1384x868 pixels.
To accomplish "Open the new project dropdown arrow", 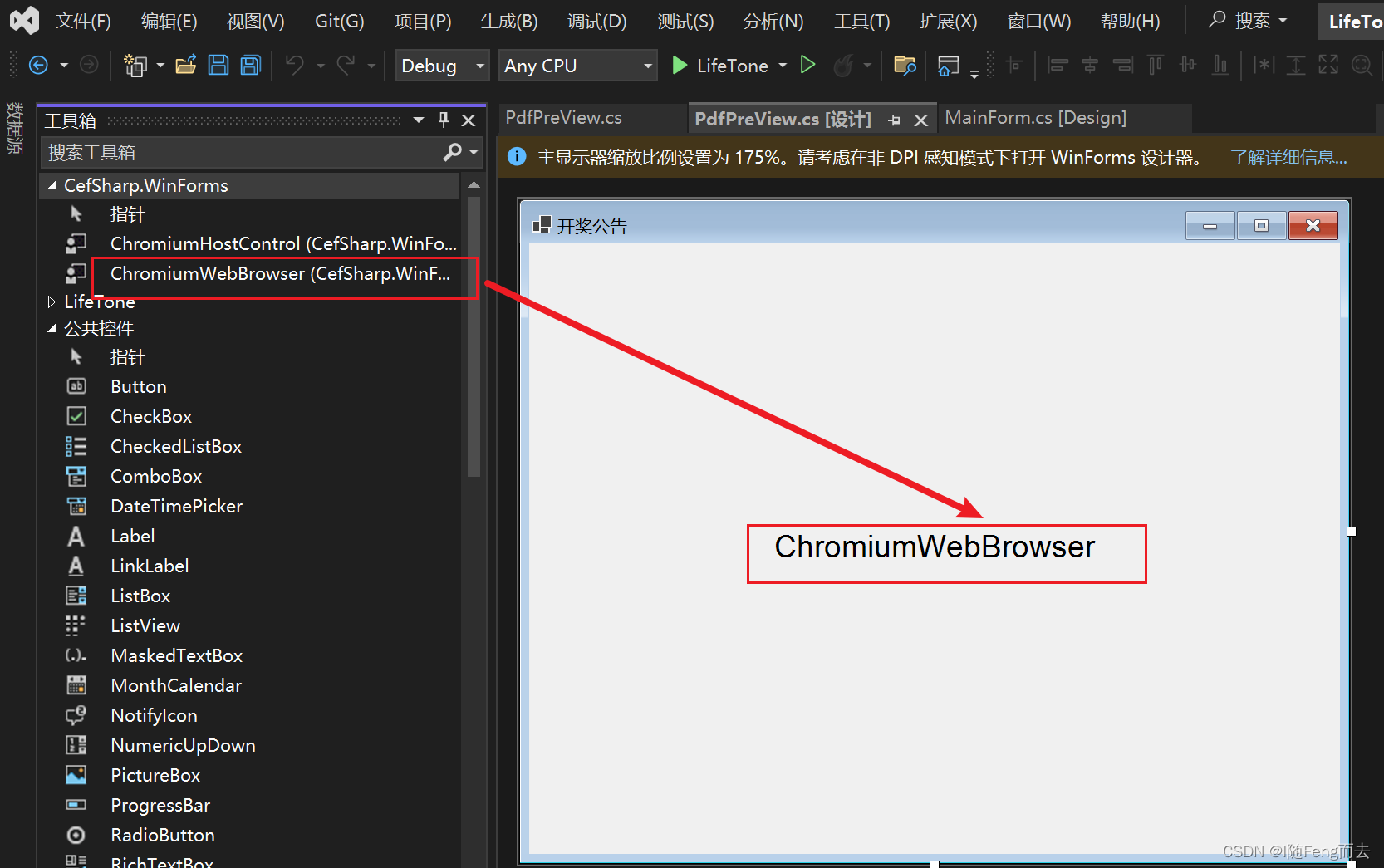I will (160, 65).
